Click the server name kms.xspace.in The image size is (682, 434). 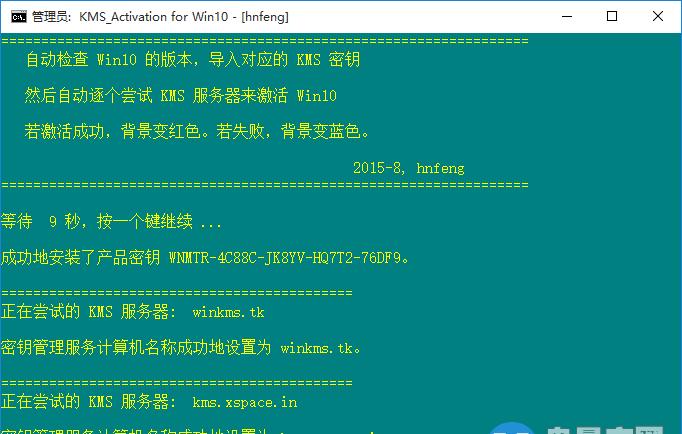point(245,402)
